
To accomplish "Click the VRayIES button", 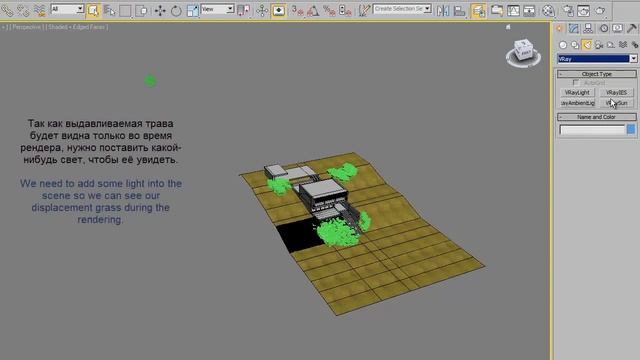I will (x=616, y=93).
